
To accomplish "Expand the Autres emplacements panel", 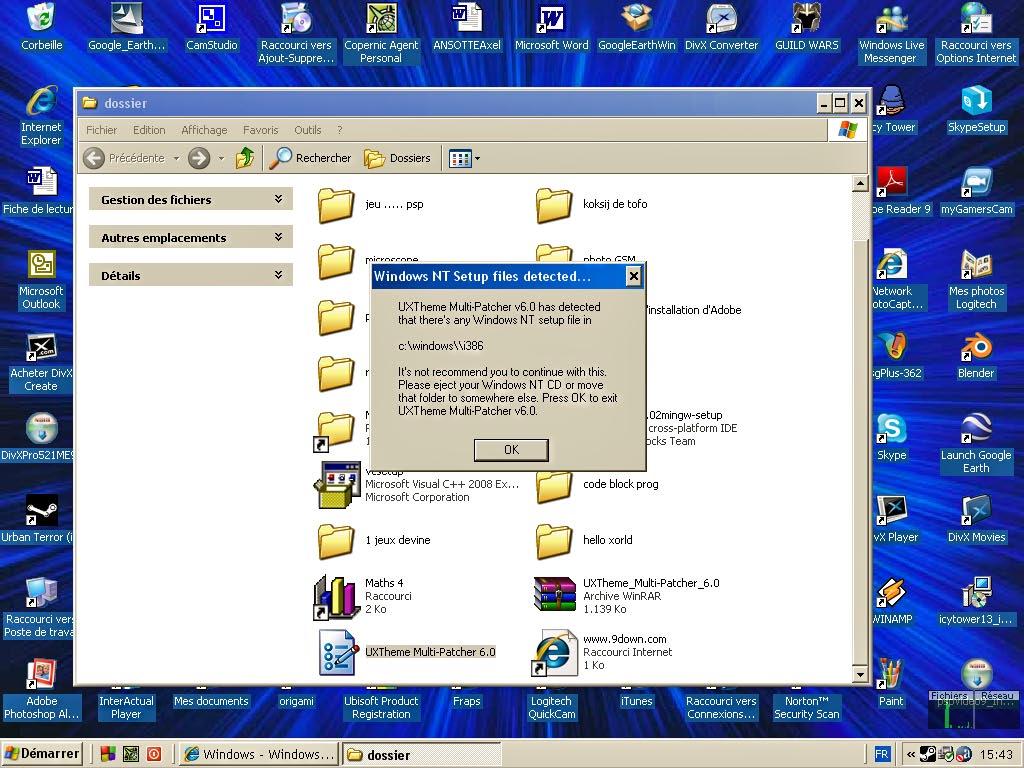I will coord(191,238).
